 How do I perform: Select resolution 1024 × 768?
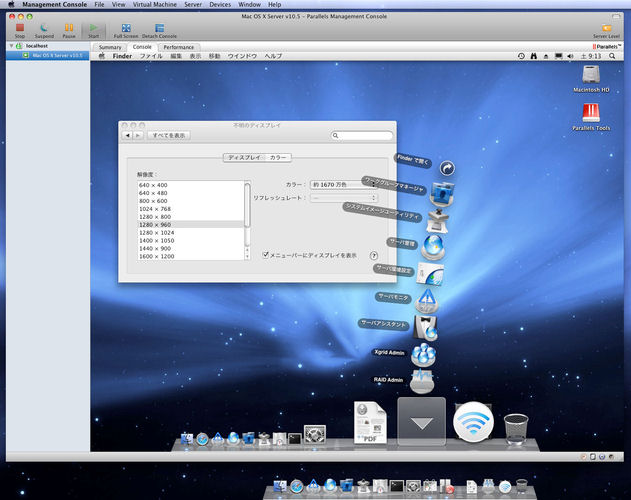[x=190, y=209]
